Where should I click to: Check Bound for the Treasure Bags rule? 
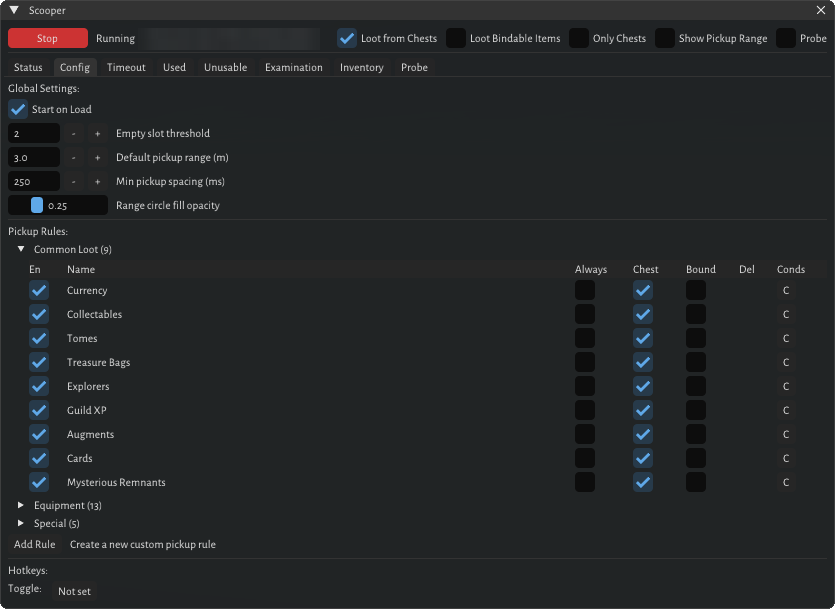coord(696,362)
